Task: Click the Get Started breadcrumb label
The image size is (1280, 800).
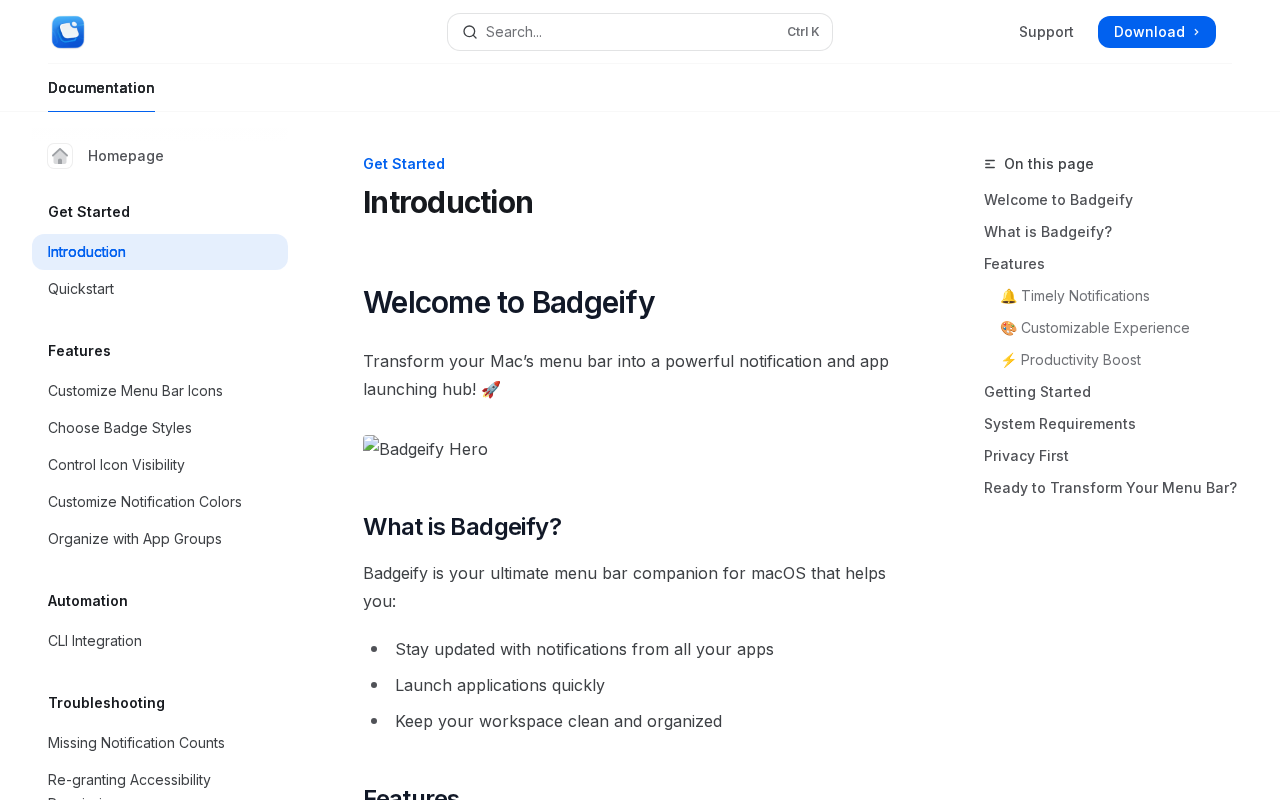Action: [404, 164]
